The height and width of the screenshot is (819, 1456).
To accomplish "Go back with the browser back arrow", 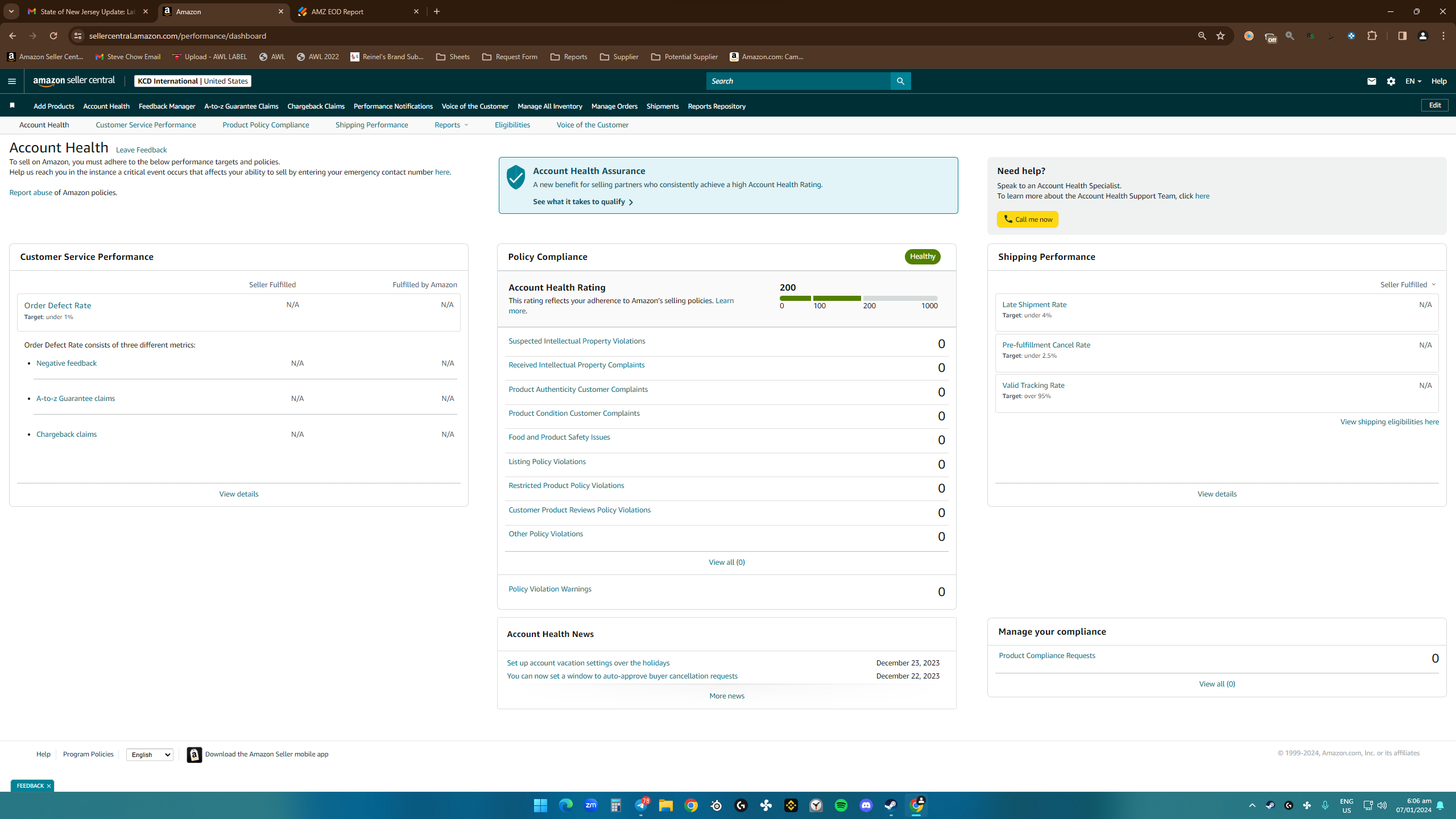I will [13, 36].
